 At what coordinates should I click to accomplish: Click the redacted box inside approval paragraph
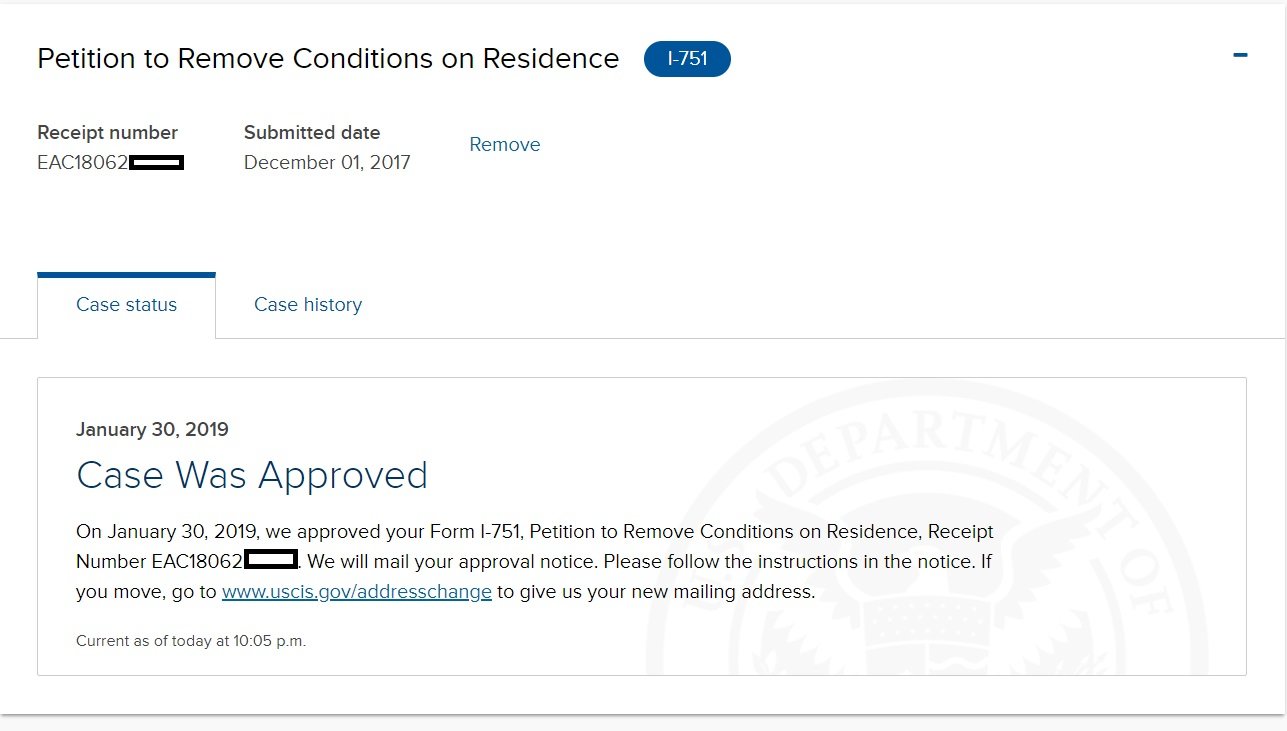(x=271, y=559)
